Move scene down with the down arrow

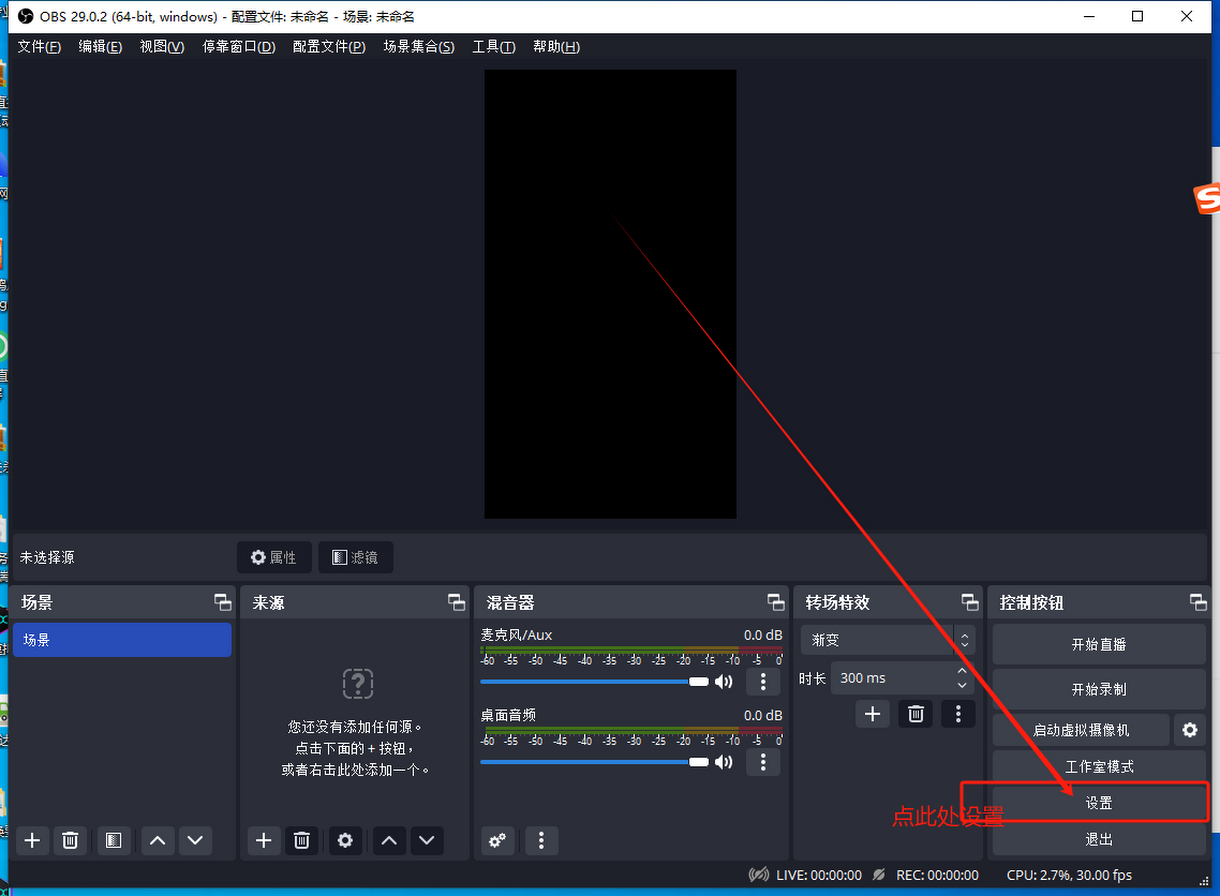coord(195,840)
